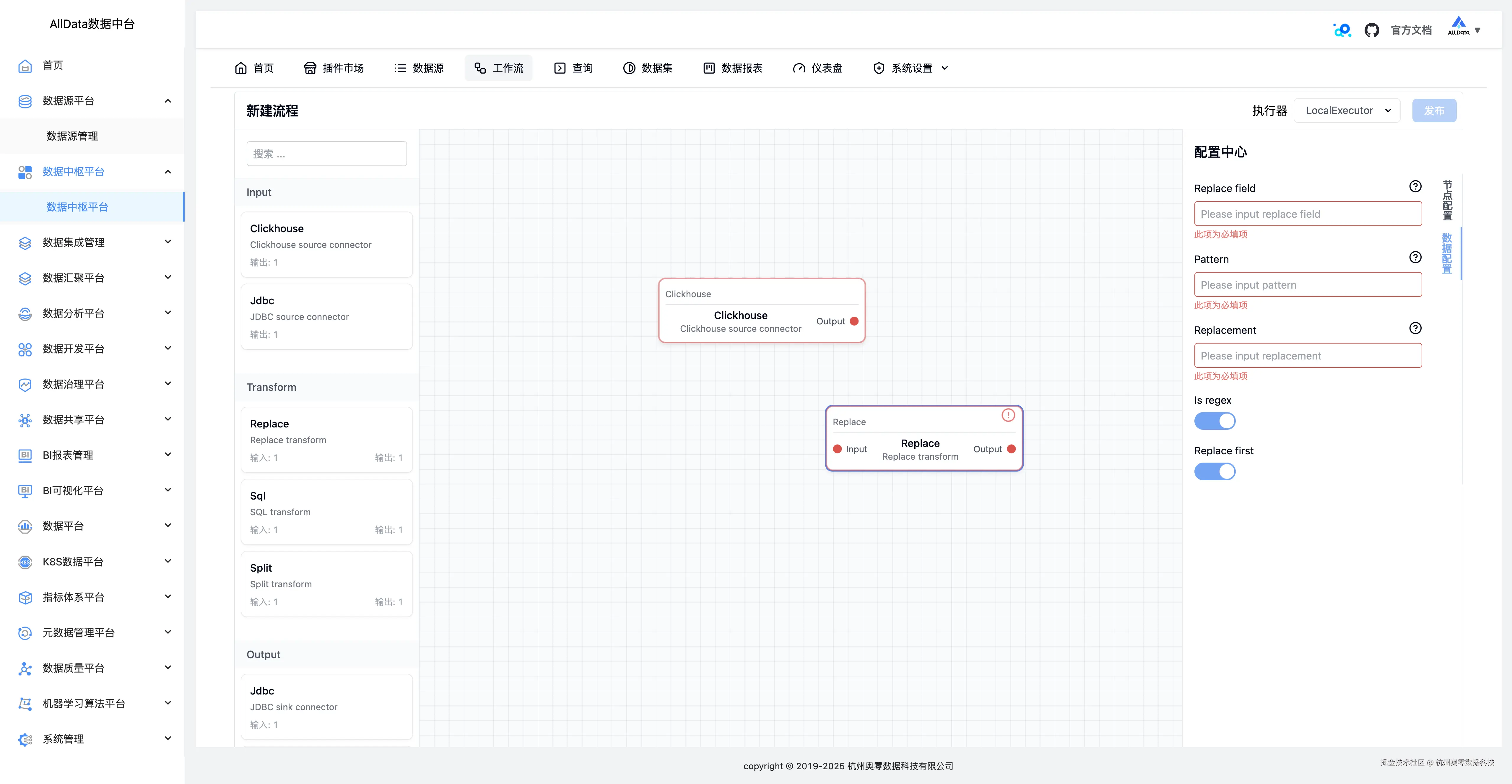Image resolution: width=1512 pixels, height=784 pixels.
Task: Open the 官方文档 link
Action: [x=1411, y=30]
